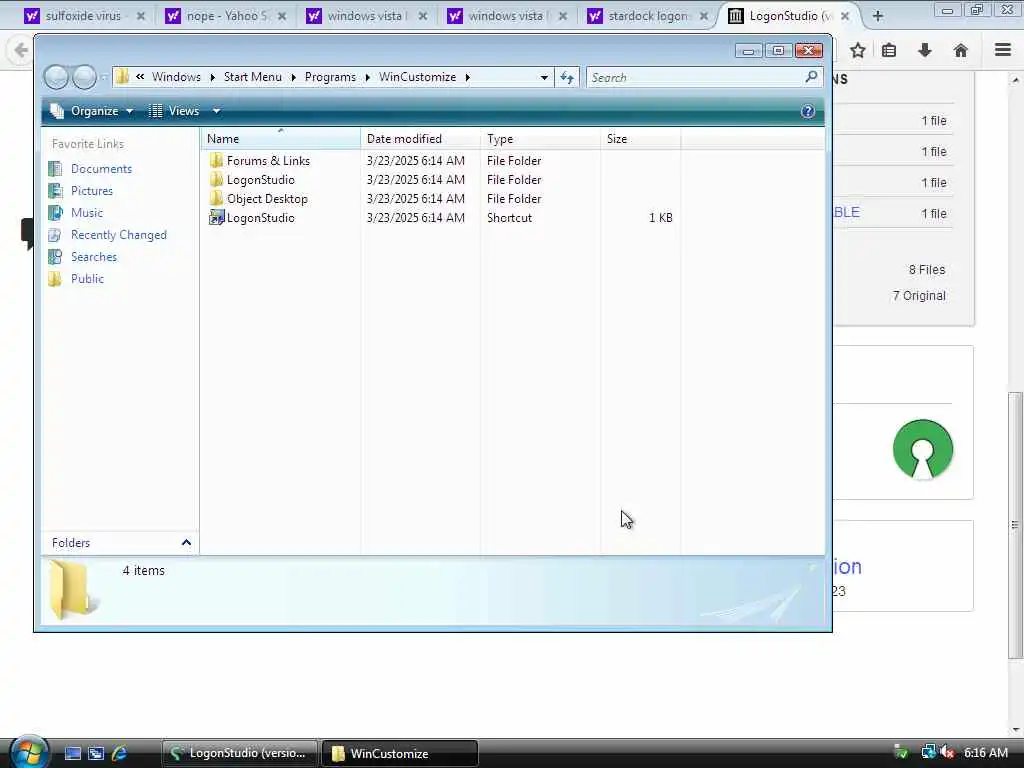Expand the Folders pane
The height and width of the screenshot is (768, 1024).
point(186,543)
